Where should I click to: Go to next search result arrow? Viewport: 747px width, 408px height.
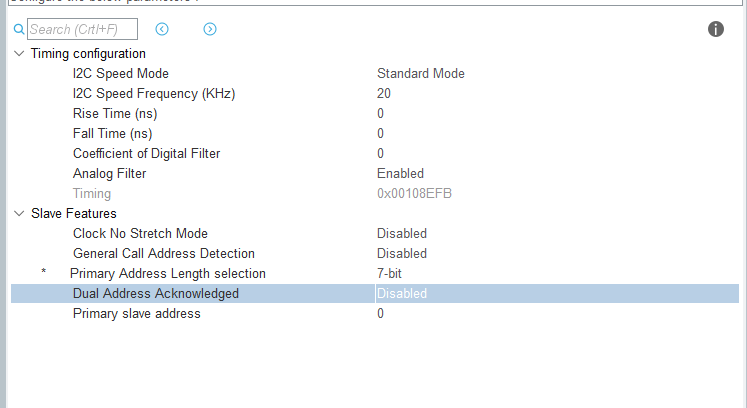tap(210, 29)
